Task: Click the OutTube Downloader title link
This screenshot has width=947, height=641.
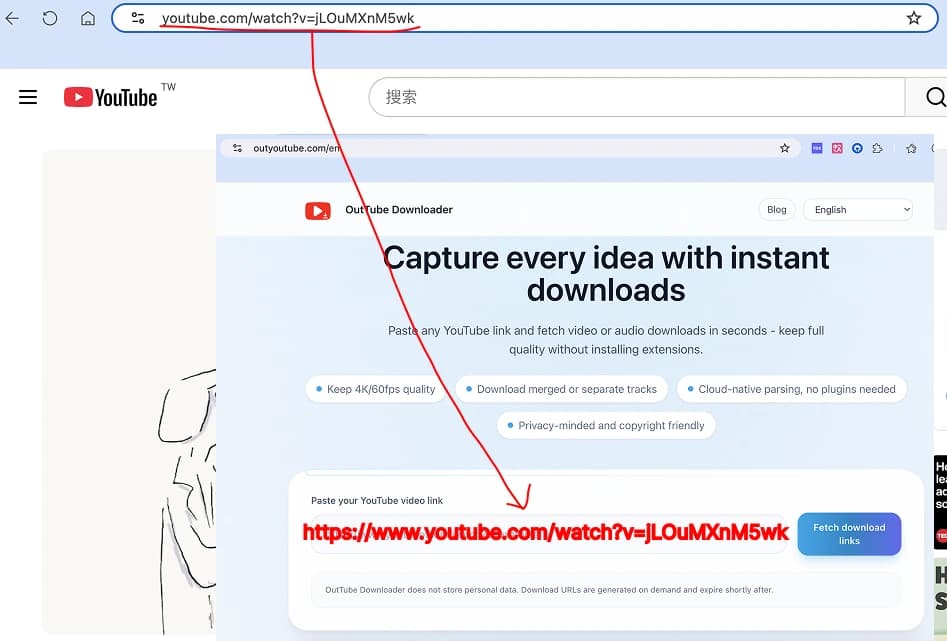Action: click(398, 210)
